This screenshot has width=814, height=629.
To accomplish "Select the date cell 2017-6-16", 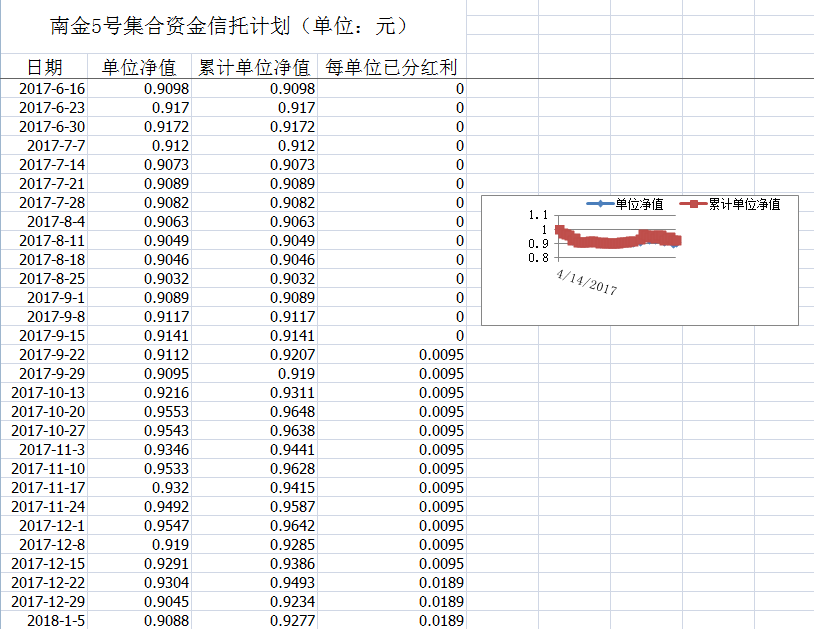I will pyautogui.click(x=52, y=89).
